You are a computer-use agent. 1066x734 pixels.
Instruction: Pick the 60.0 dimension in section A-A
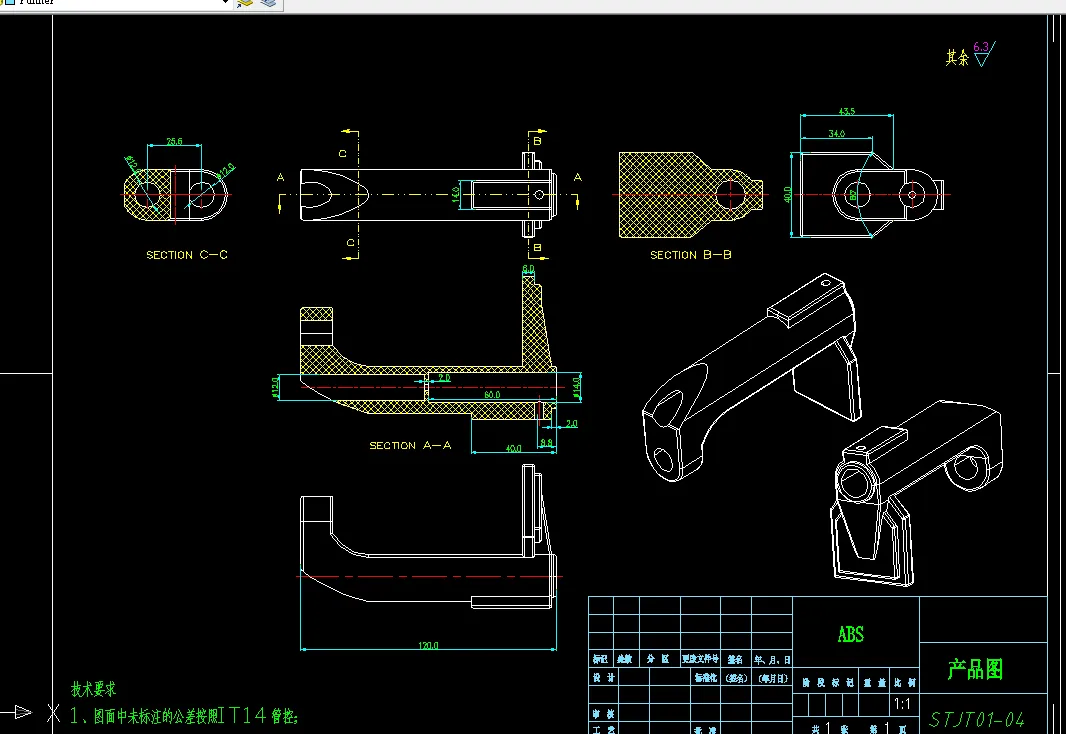pos(492,396)
